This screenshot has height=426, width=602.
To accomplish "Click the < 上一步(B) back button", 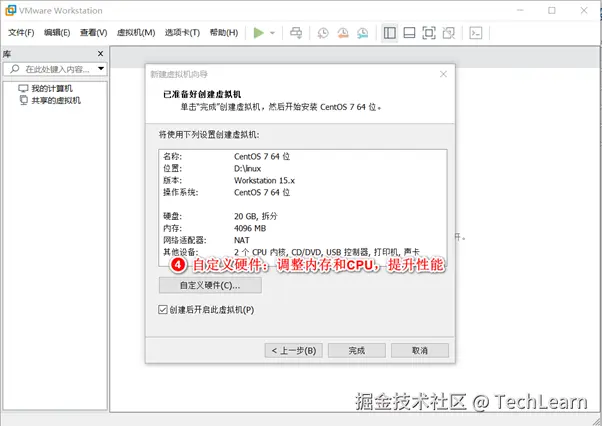I will [293, 350].
